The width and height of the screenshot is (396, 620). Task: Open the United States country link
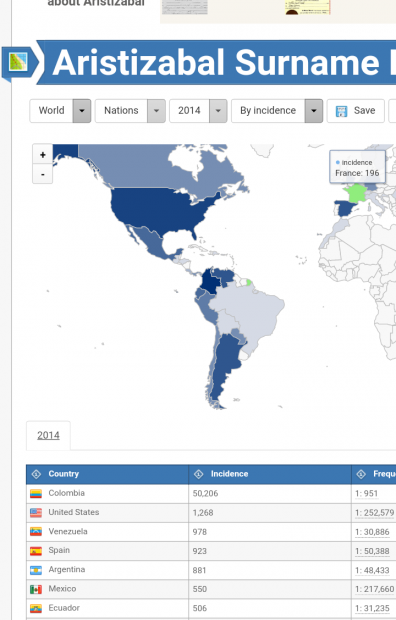74,512
